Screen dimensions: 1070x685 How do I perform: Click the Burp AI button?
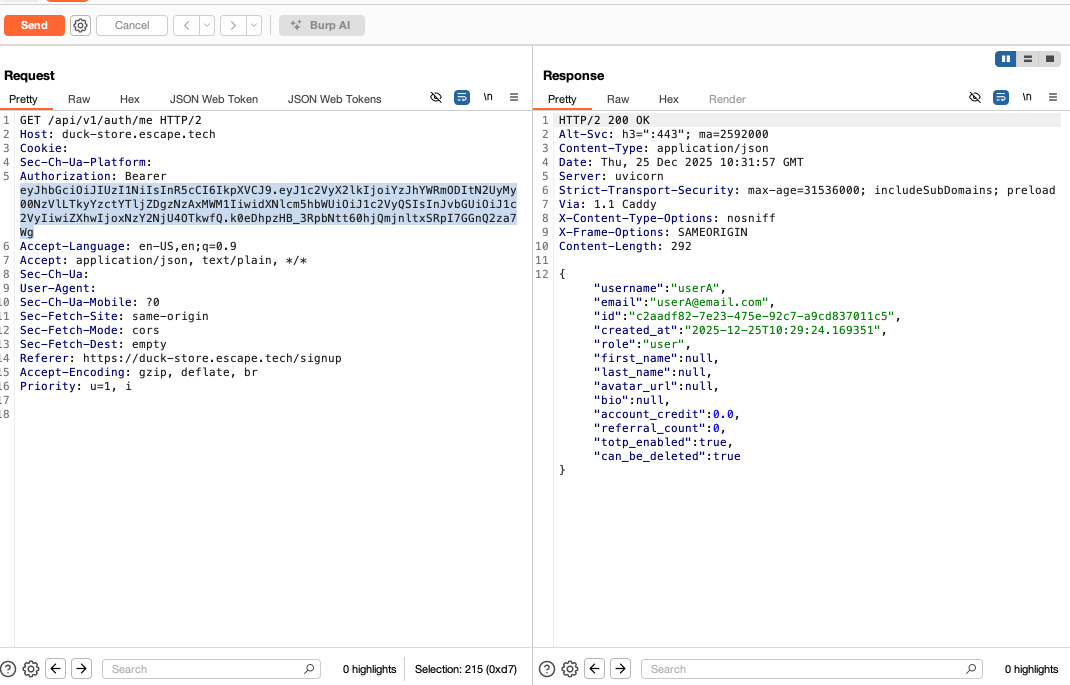(x=321, y=25)
